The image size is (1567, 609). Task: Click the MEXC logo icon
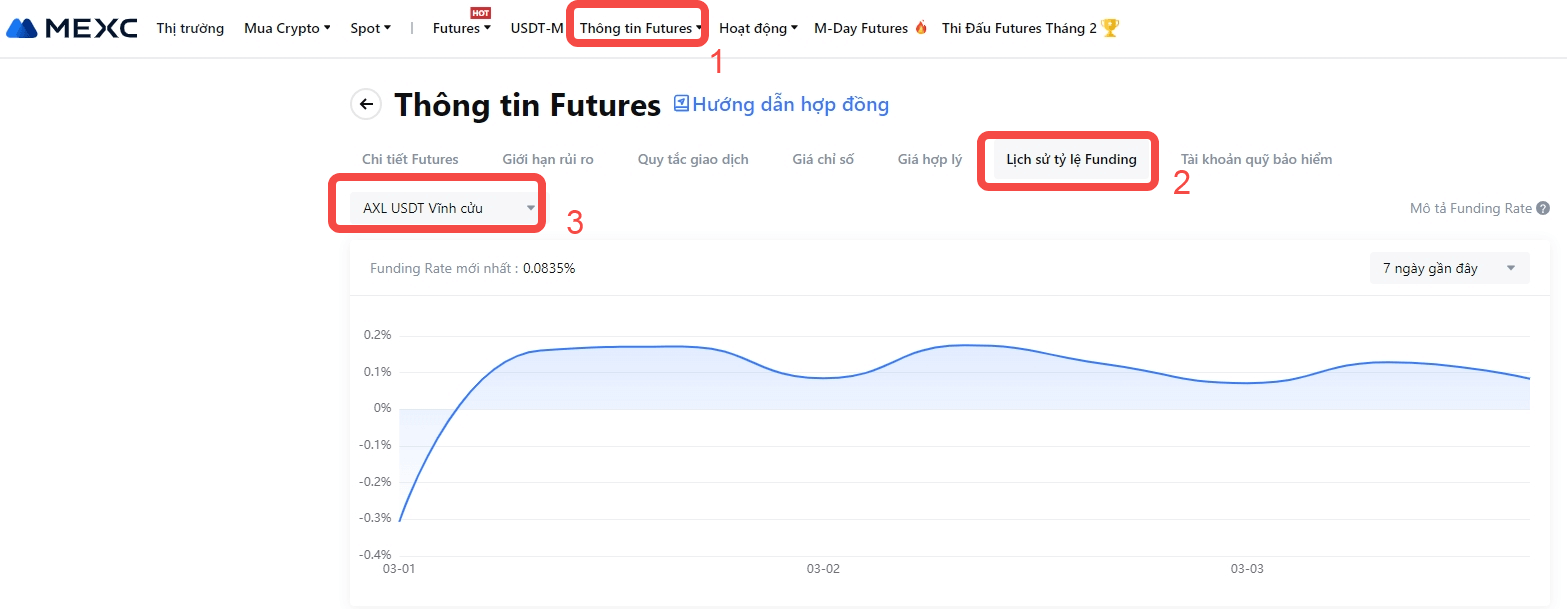[x=22, y=28]
